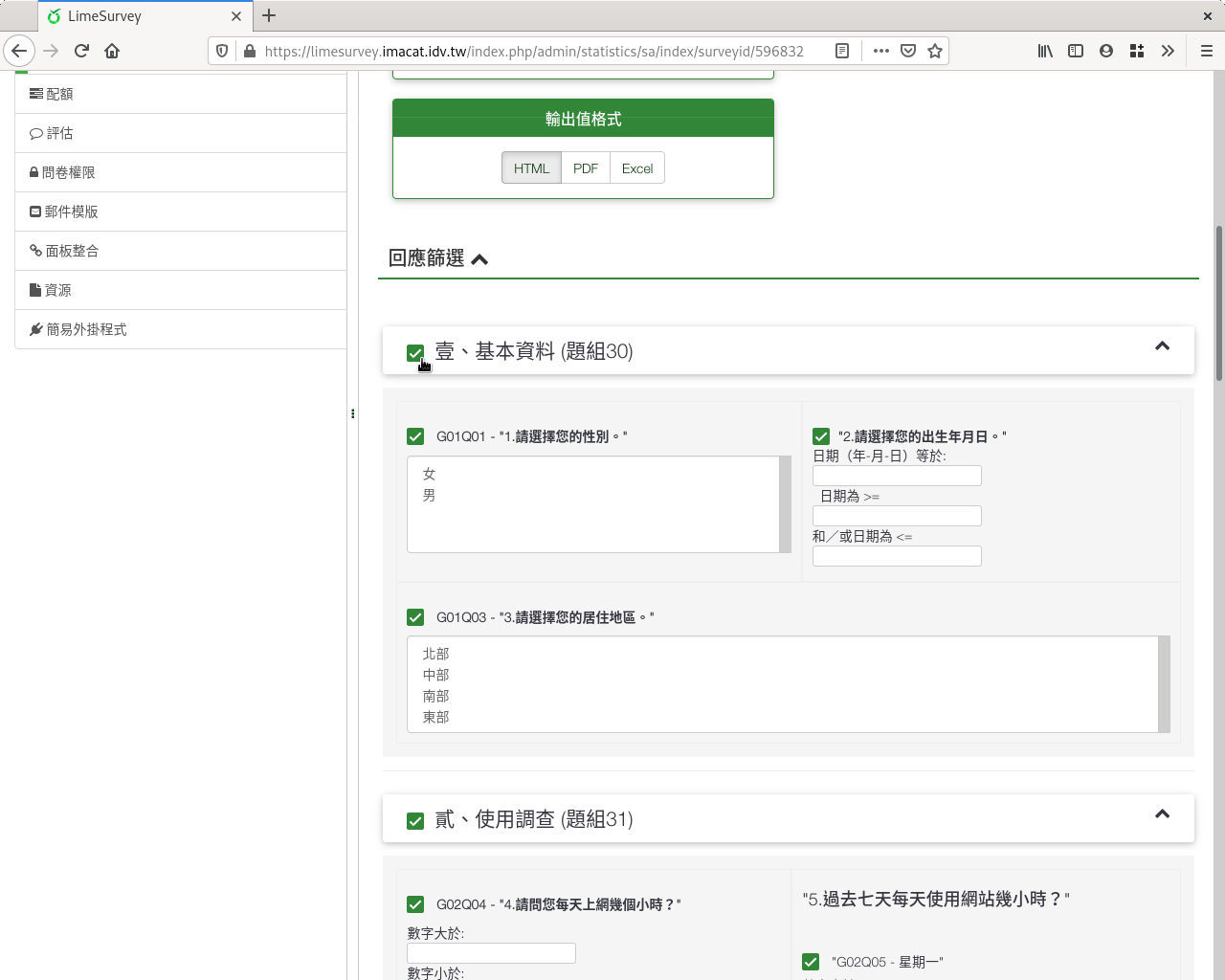Toggle checkbox for 壹、基本資料 group
This screenshot has height=980, width=1225.
click(x=415, y=353)
